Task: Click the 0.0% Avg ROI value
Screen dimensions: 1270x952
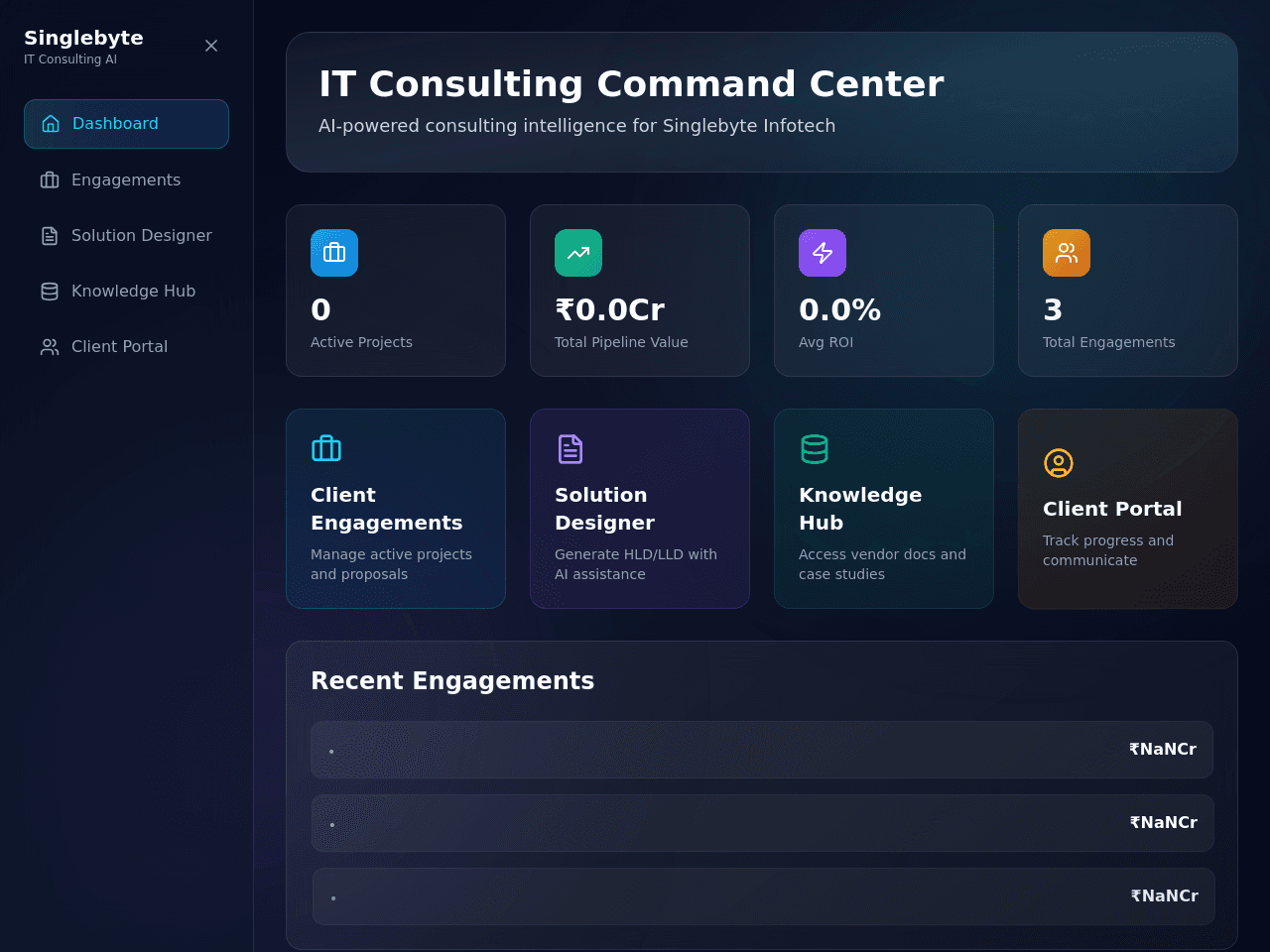Action: pyautogui.click(x=839, y=310)
